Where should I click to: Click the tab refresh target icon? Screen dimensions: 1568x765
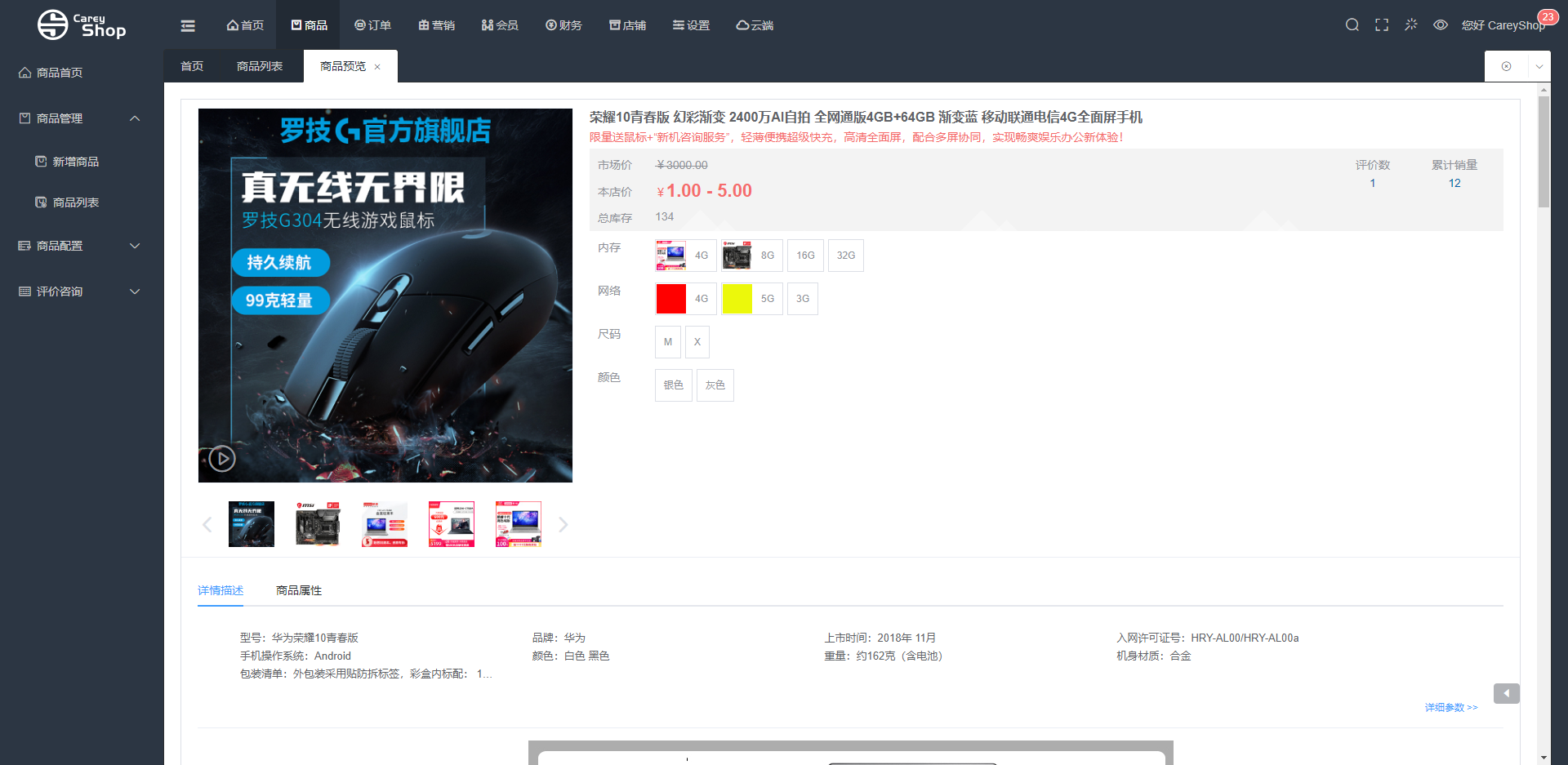(1506, 66)
